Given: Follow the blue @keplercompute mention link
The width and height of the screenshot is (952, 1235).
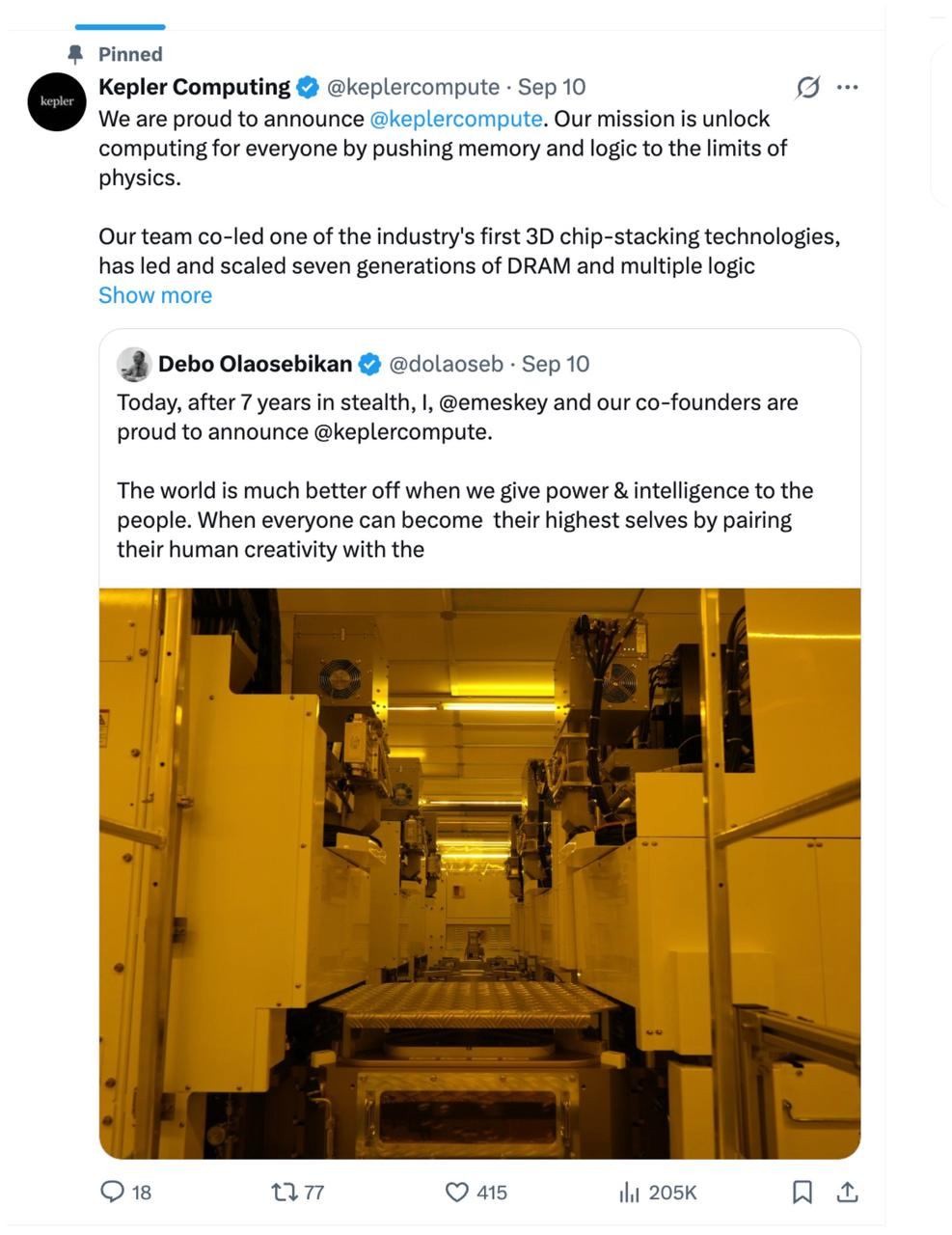Looking at the screenshot, I should (456, 119).
